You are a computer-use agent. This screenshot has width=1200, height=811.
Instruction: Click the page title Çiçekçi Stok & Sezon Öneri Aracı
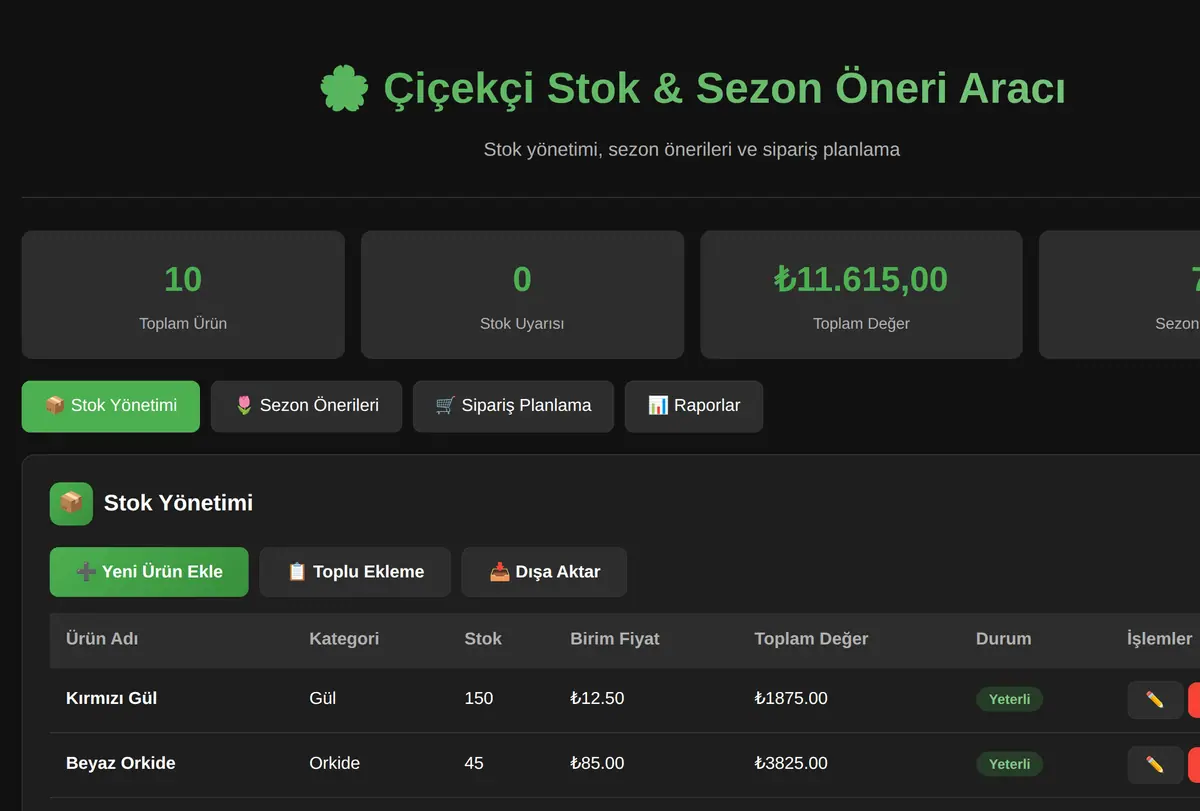[x=724, y=88]
